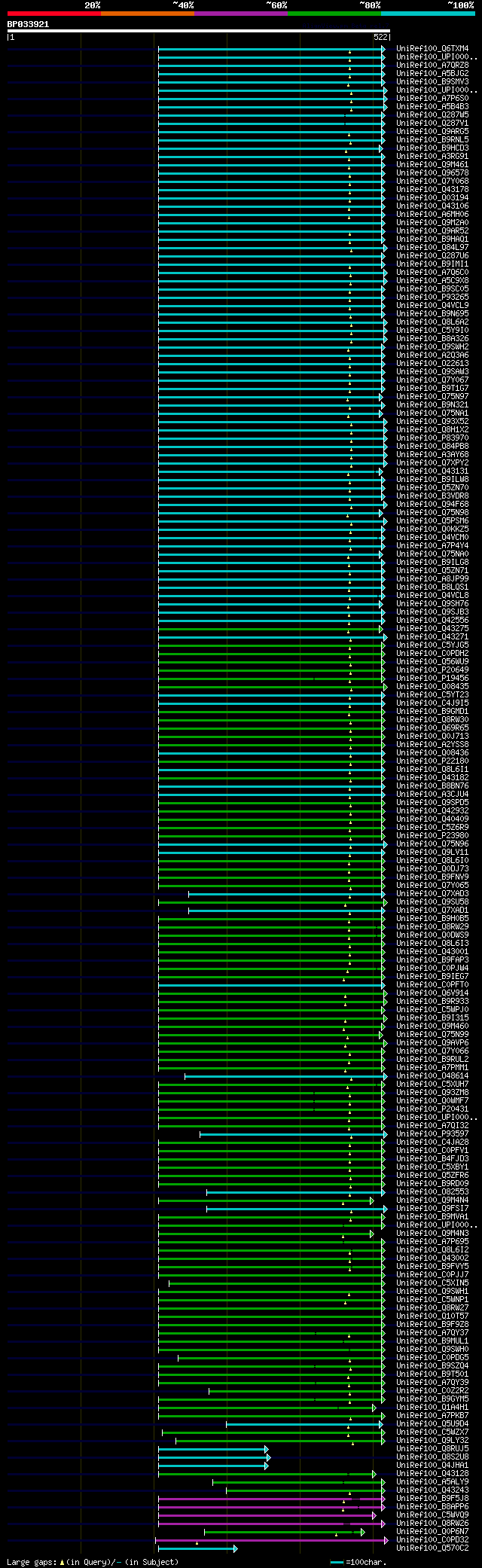This screenshot has height=1568, width=482.
Task: Select the UniRef100_A5C9X8 label
Action: pyautogui.click(x=432, y=281)
